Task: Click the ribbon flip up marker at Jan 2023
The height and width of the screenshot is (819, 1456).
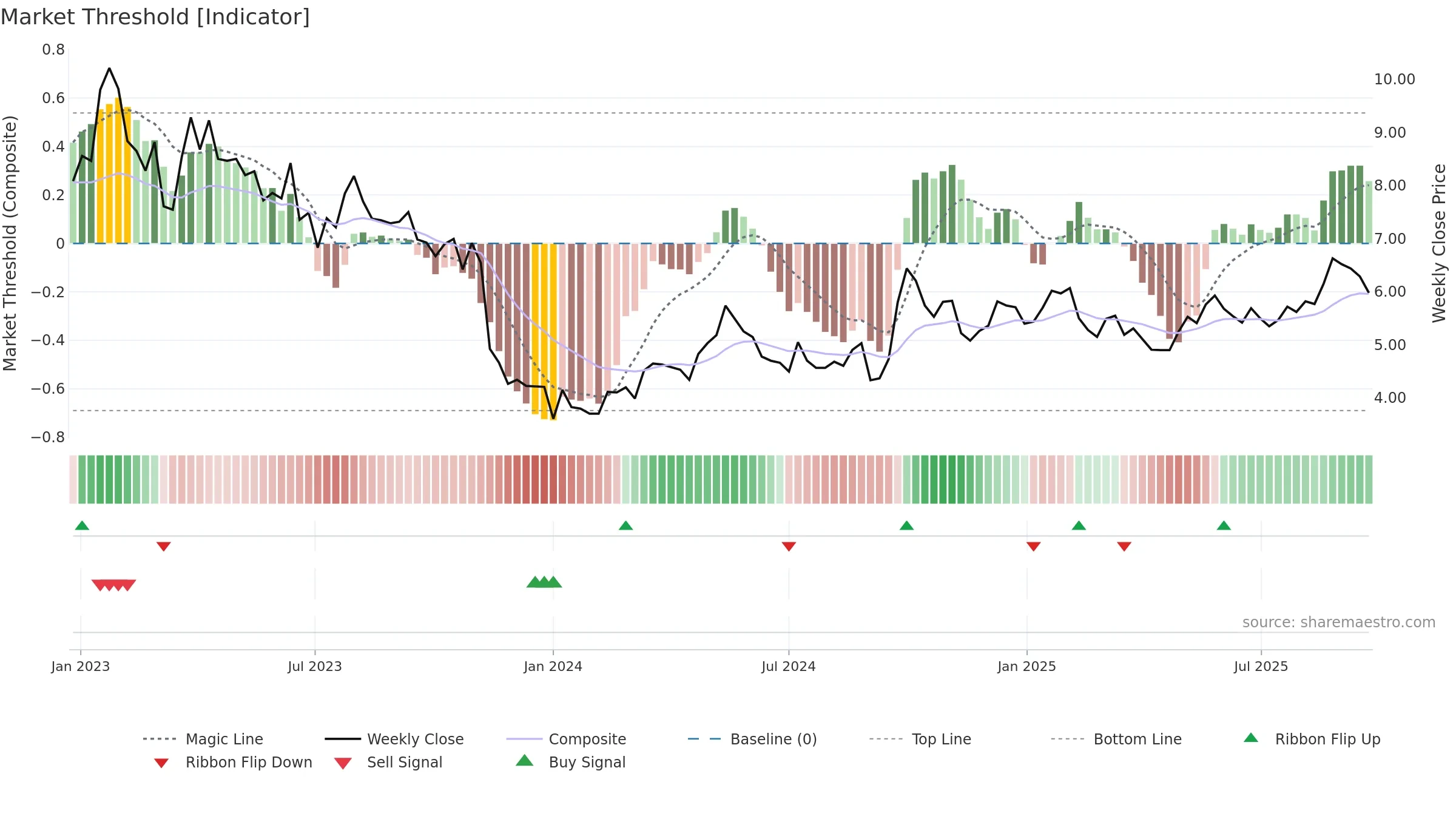Action: click(x=82, y=525)
